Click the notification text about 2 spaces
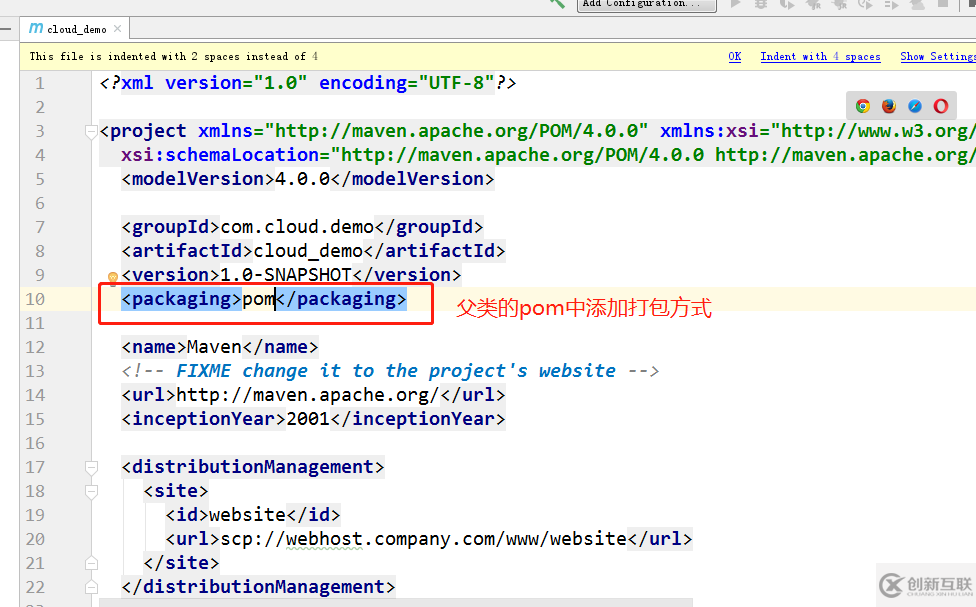The height and width of the screenshot is (607, 976). 174,57
